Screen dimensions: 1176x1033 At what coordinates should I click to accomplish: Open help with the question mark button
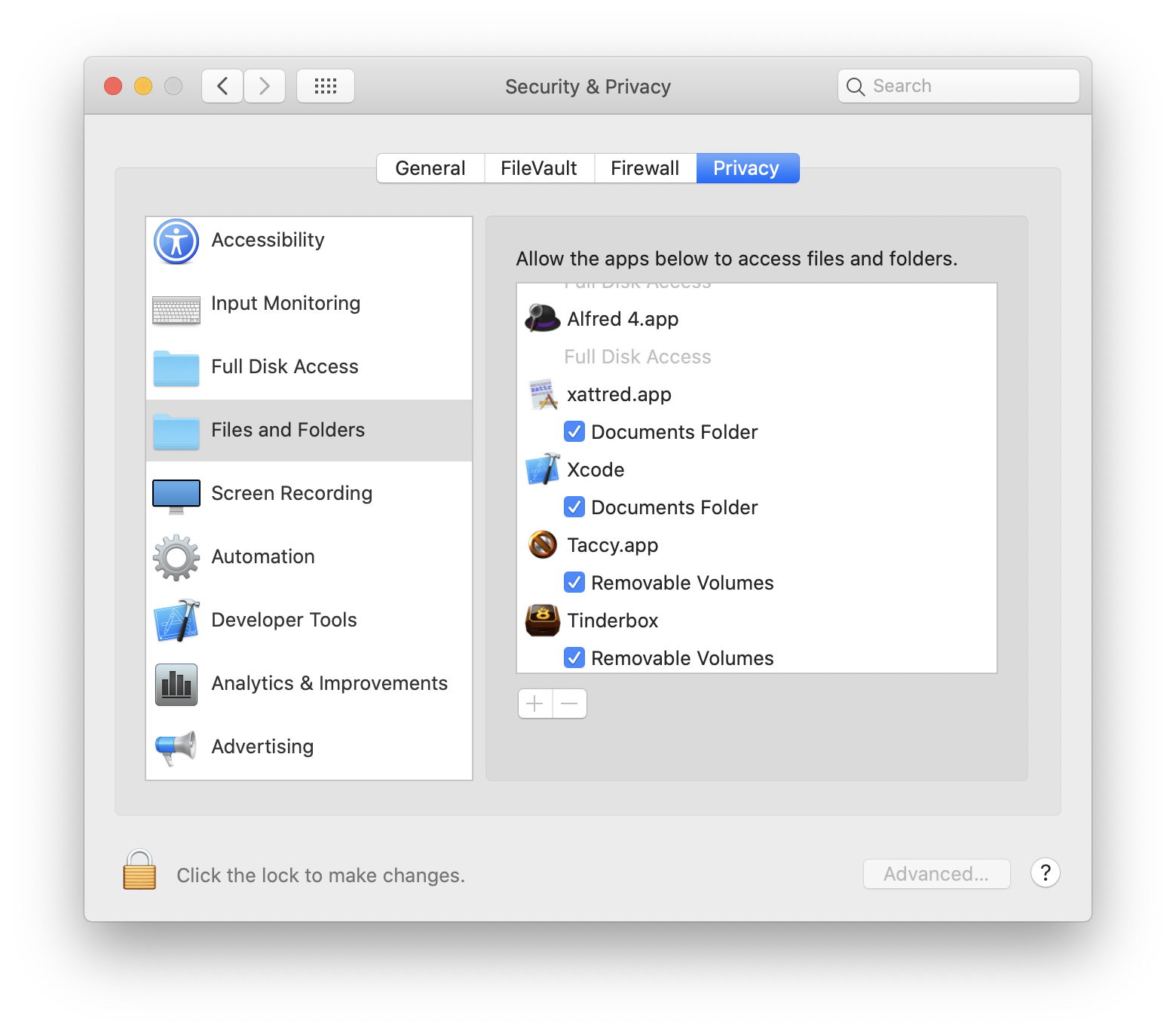pos(1046,873)
